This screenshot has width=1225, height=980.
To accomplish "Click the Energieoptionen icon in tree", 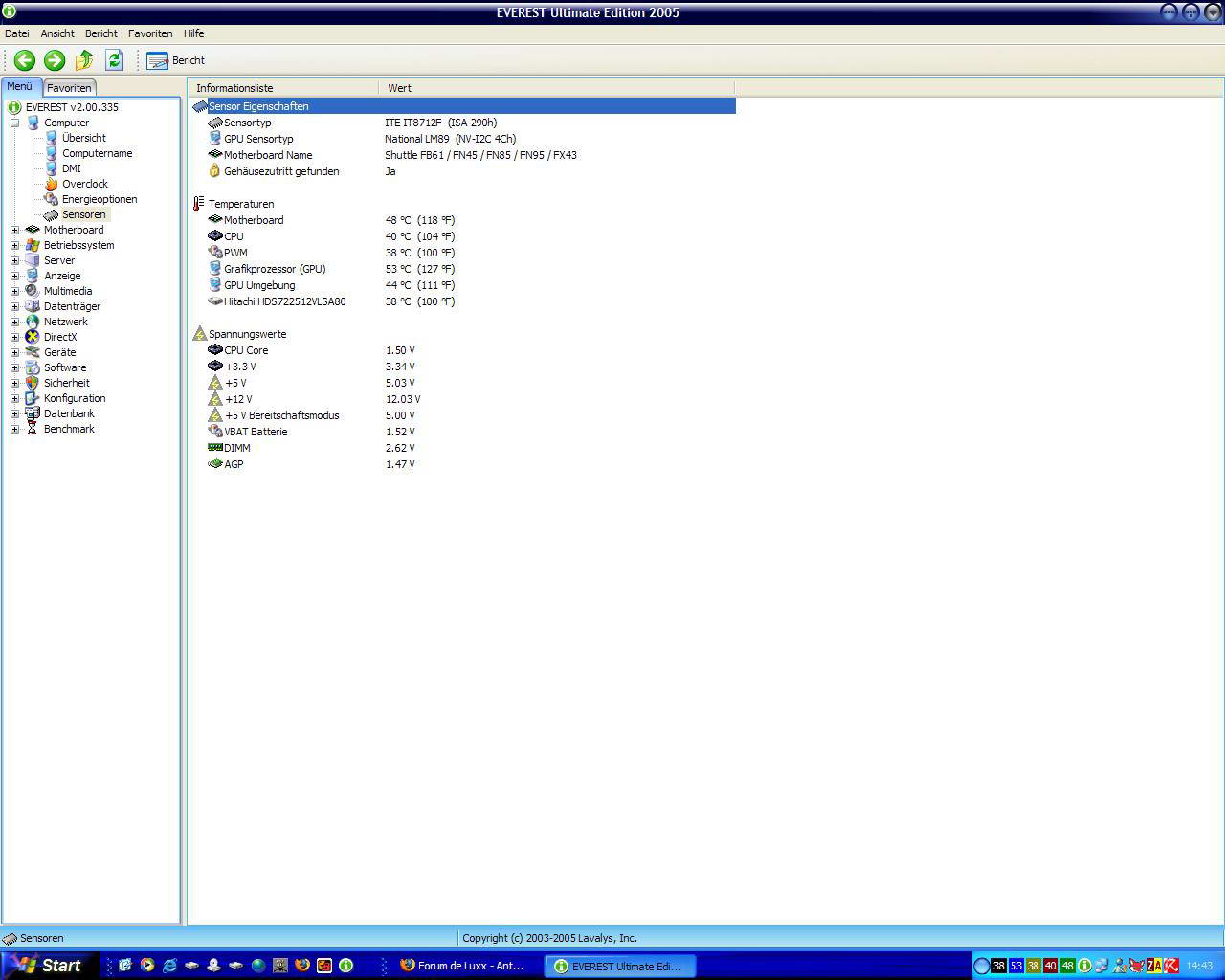I will pyautogui.click(x=51, y=199).
